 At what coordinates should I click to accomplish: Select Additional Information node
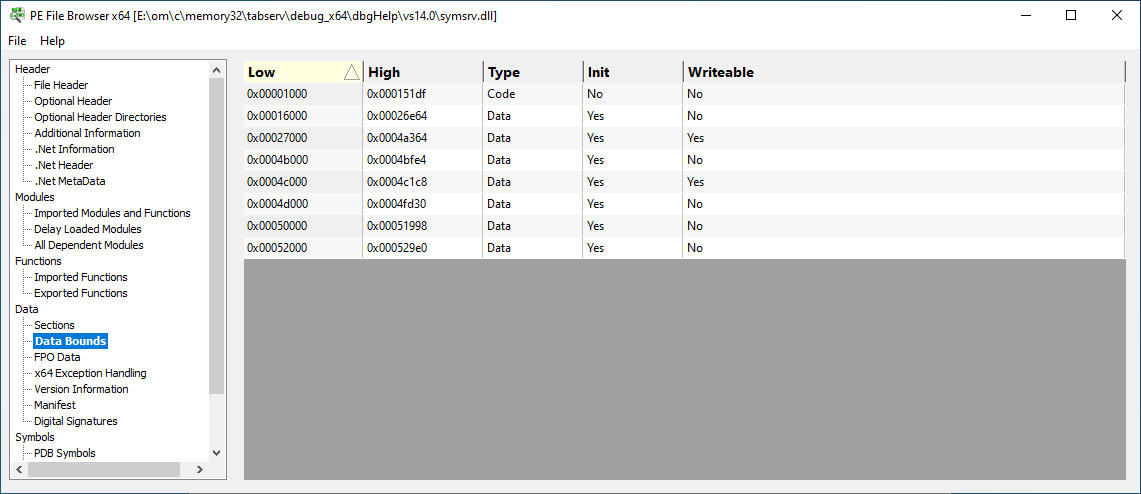(87, 133)
